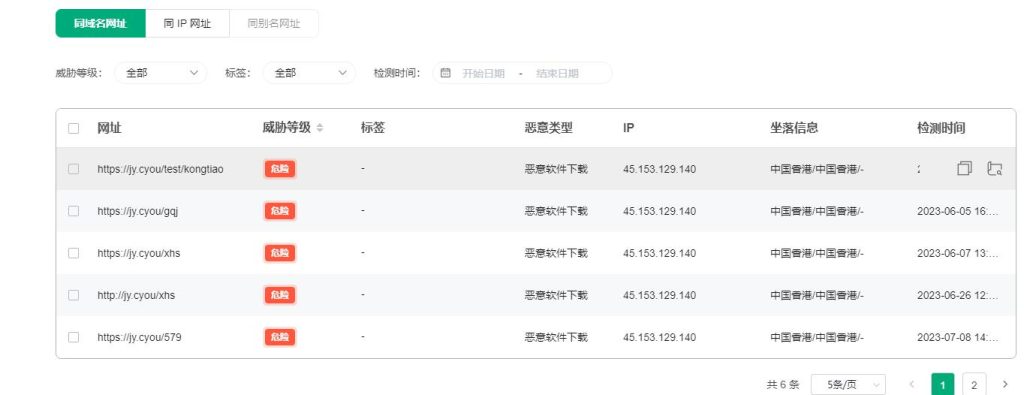Click the 危险 badge for https://jy.cyou/579
This screenshot has height=395, width=1024.
tap(280, 337)
